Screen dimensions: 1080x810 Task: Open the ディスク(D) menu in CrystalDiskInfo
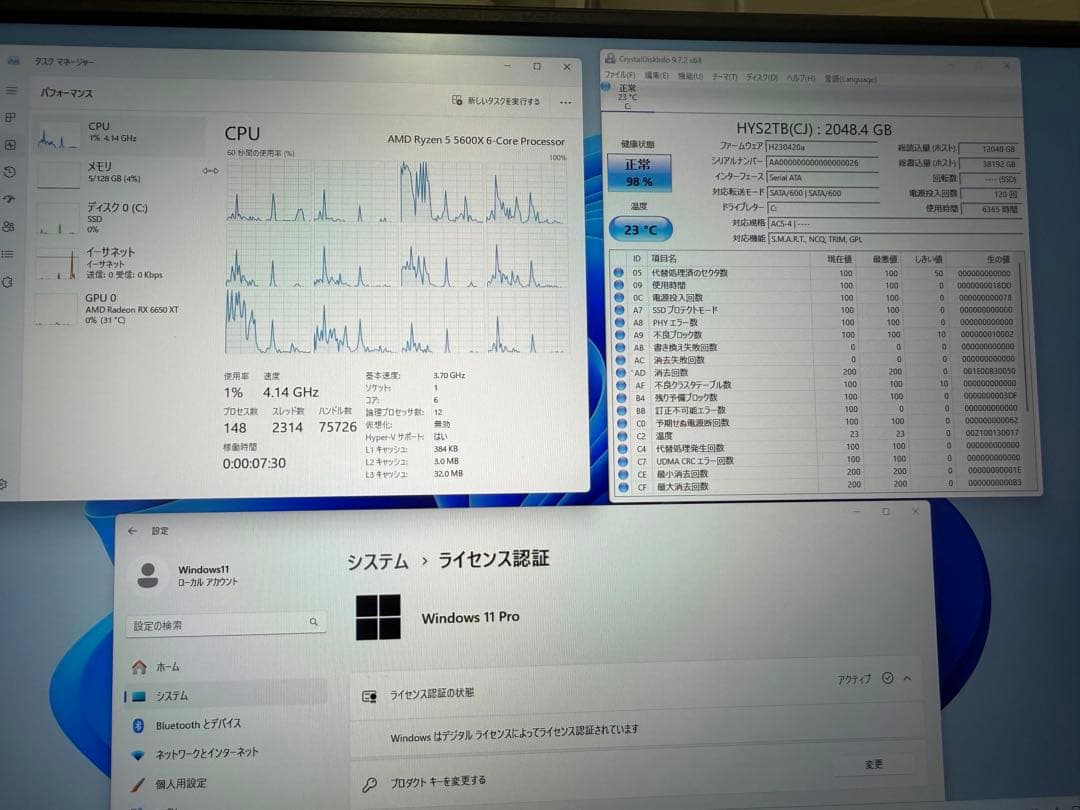tap(762, 77)
